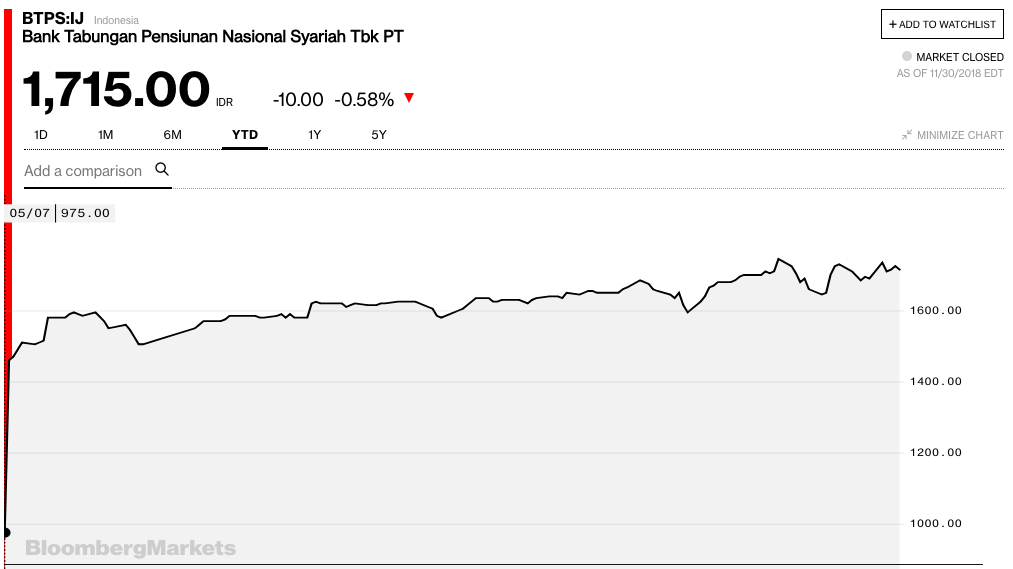
Task: Click the 1,715.00 price value
Action: click(x=116, y=90)
